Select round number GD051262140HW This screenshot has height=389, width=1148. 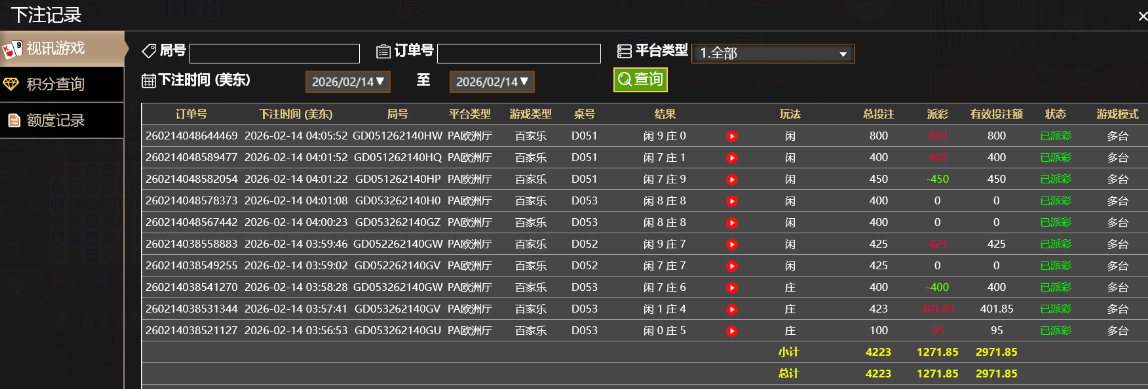click(x=398, y=136)
